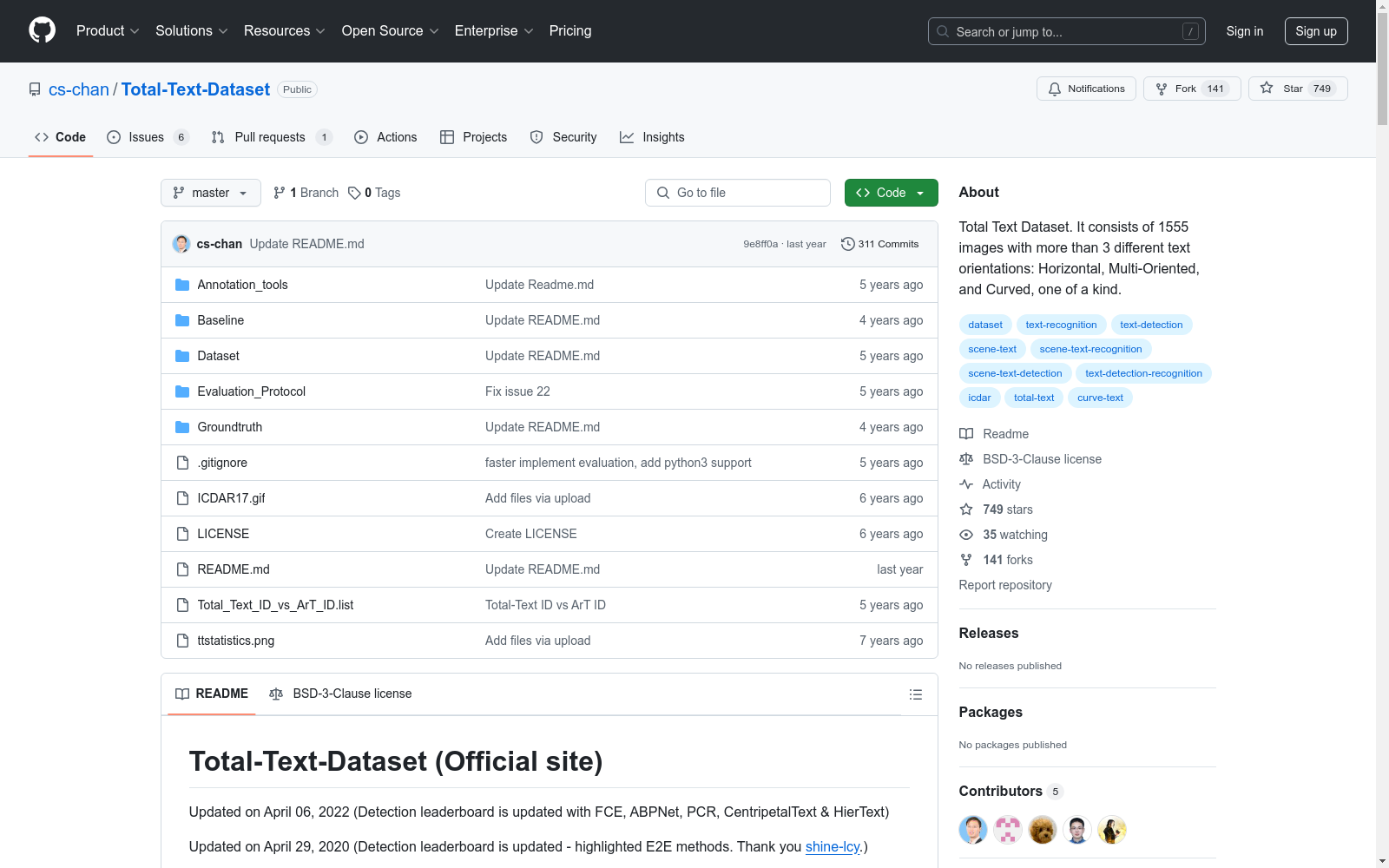Open the shine-lcy link in README
This screenshot has width=1389, height=868.
(x=833, y=846)
